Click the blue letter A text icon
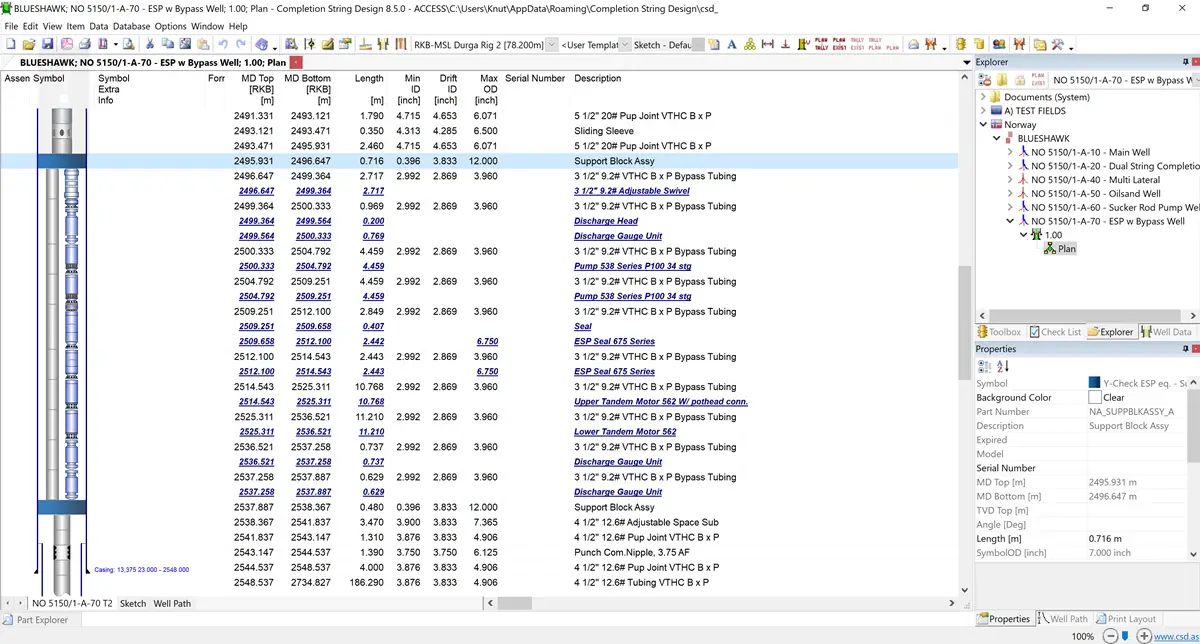The height and width of the screenshot is (644, 1200). pyautogui.click(x=732, y=45)
